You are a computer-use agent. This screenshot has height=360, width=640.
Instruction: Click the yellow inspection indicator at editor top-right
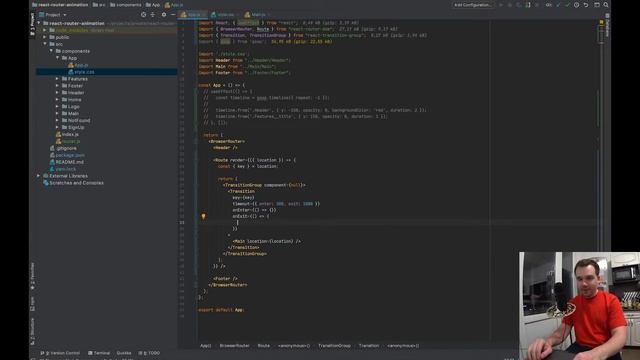[601, 22]
